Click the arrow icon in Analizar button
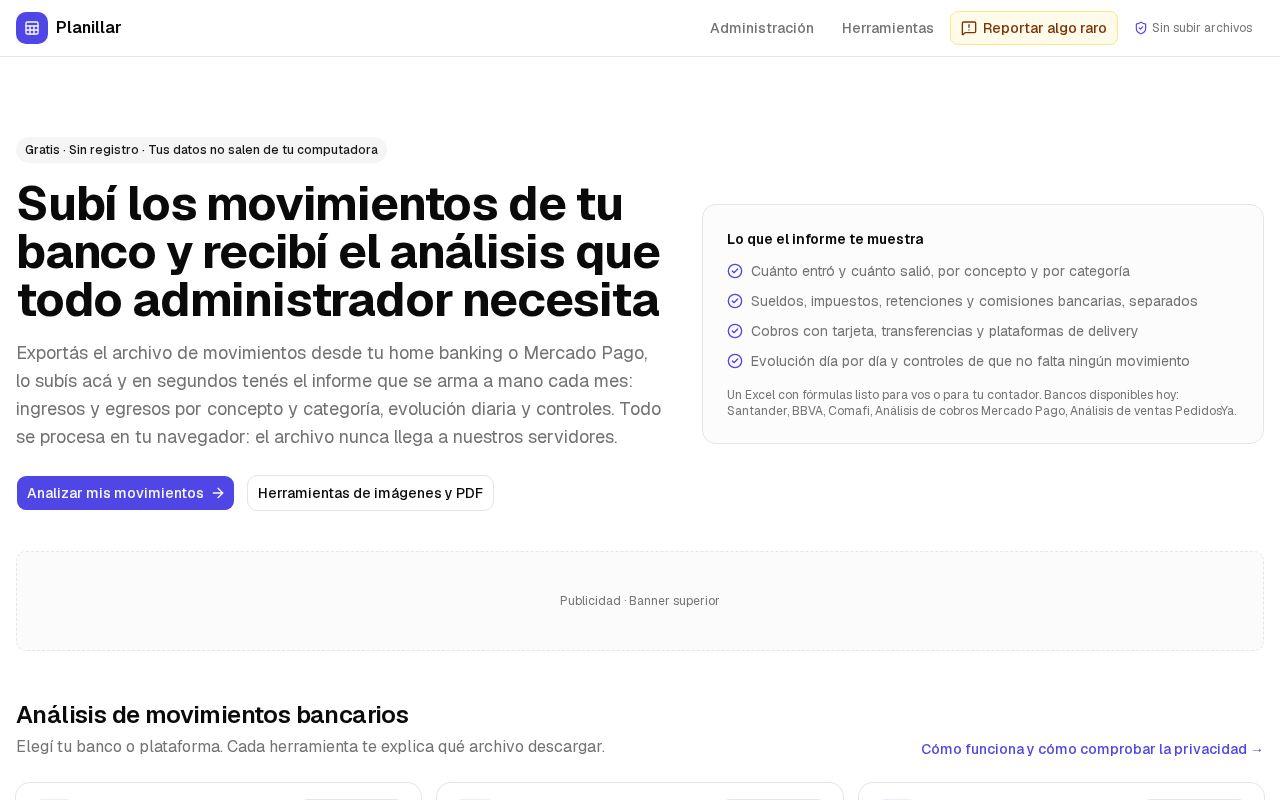The image size is (1280, 800). coord(218,493)
